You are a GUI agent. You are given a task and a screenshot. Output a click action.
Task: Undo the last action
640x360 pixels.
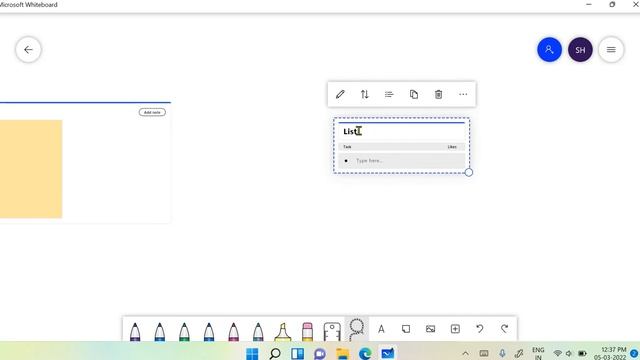[480, 329]
